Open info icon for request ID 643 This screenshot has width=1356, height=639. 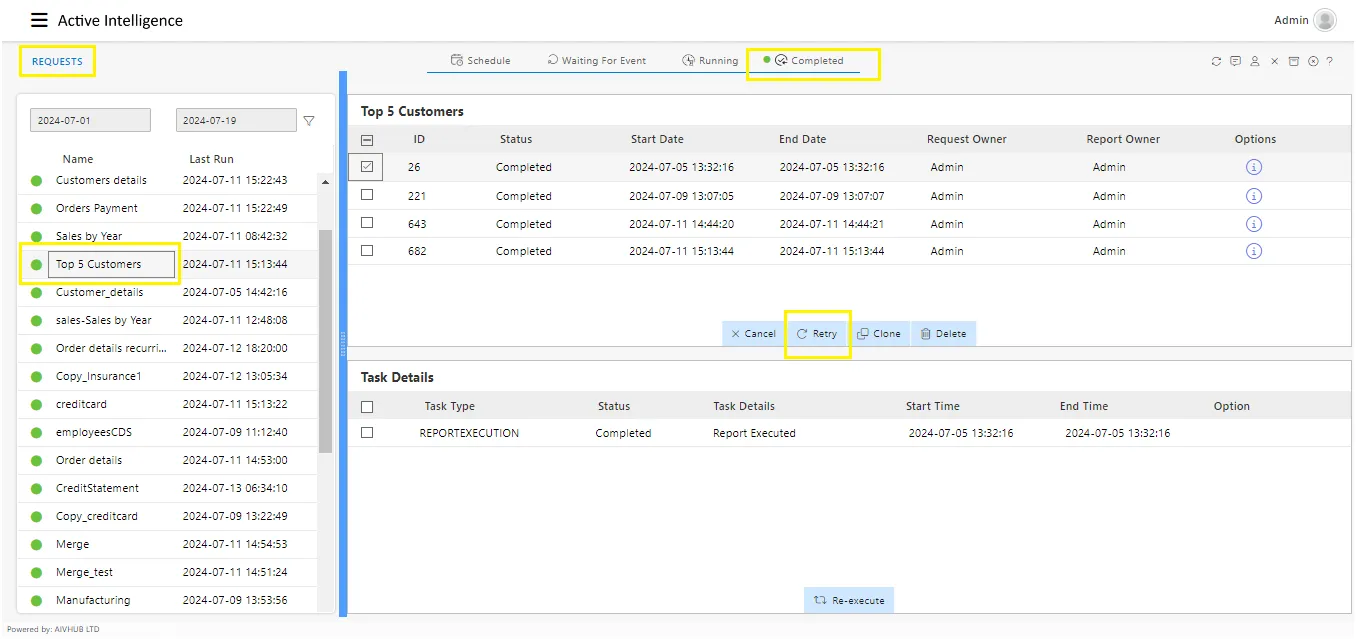coord(1254,224)
